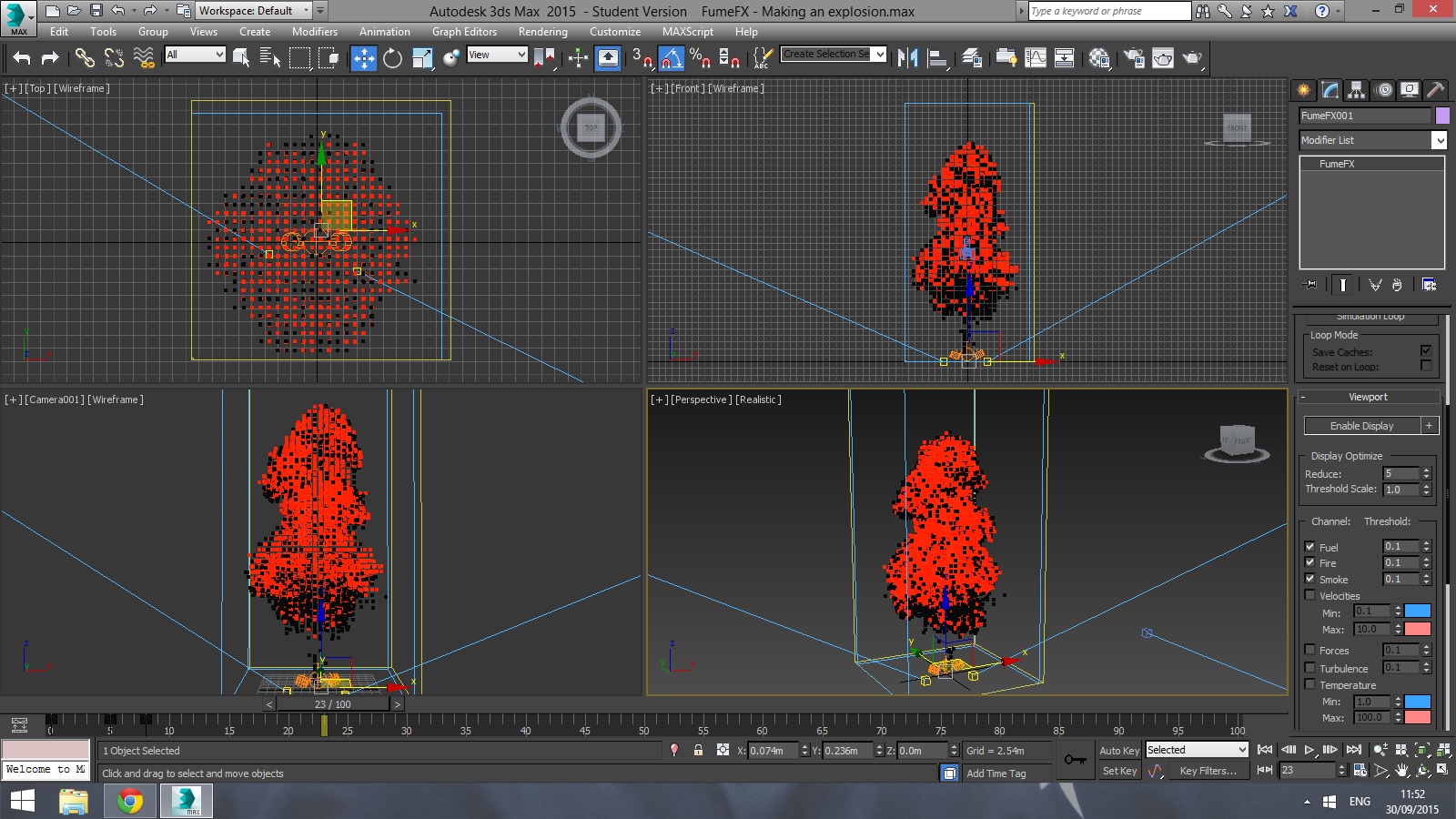Switch to Motion command panel
This screenshot has width=1456, height=819.
click(x=1384, y=90)
